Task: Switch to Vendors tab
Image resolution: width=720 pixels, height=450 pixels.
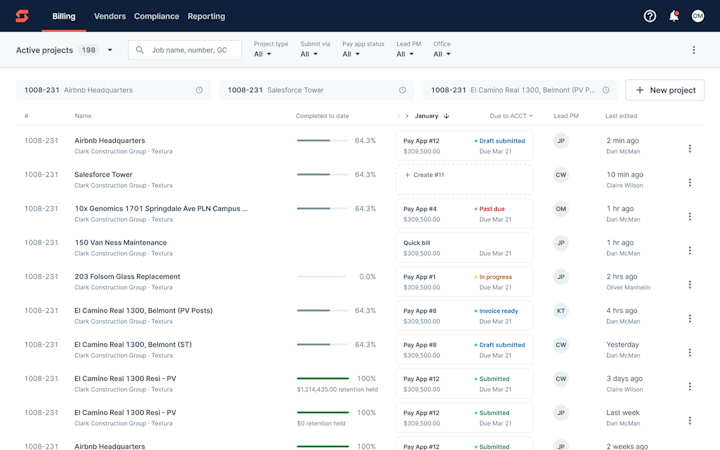Action: pyautogui.click(x=110, y=16)
